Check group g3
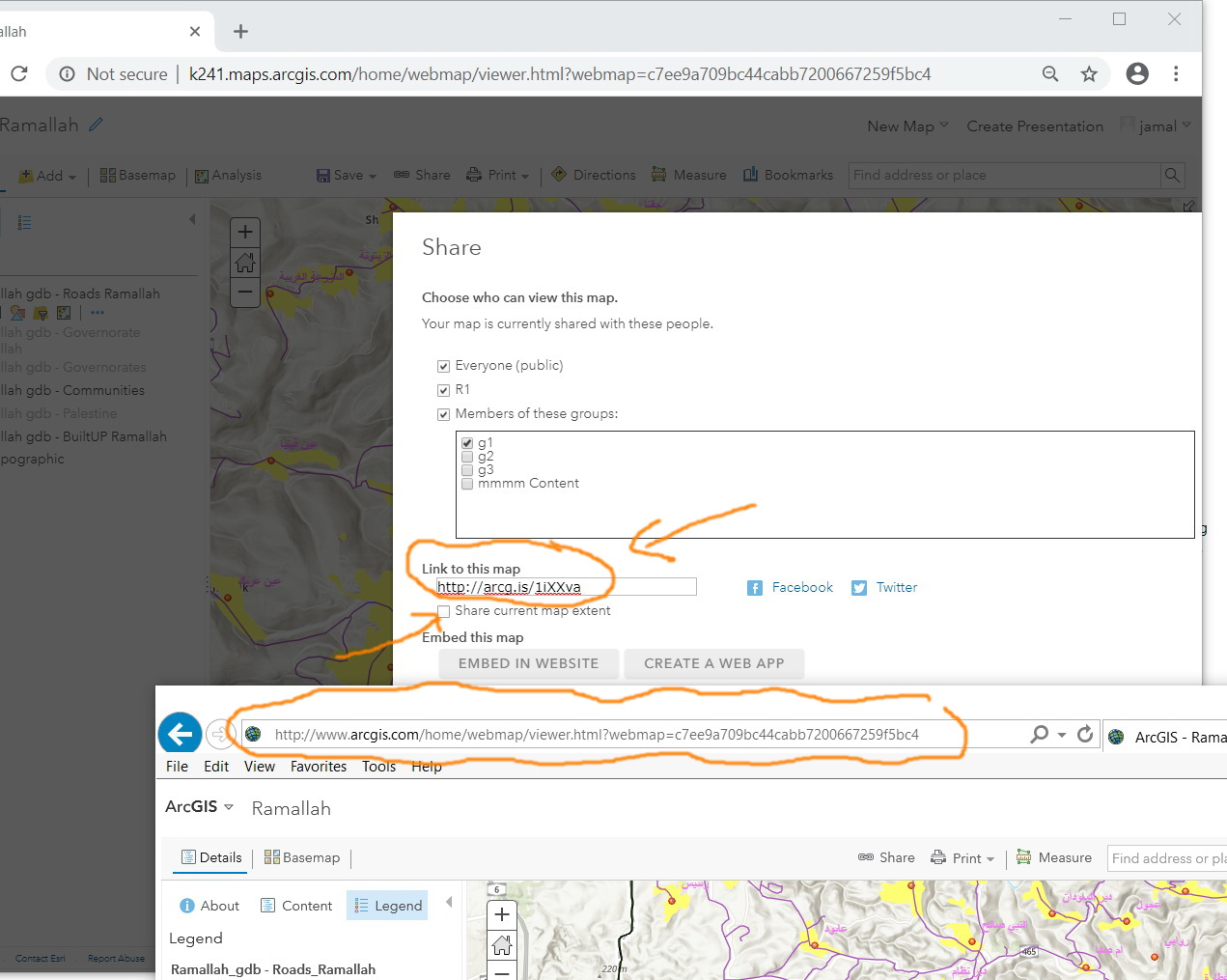 (467, 470)
